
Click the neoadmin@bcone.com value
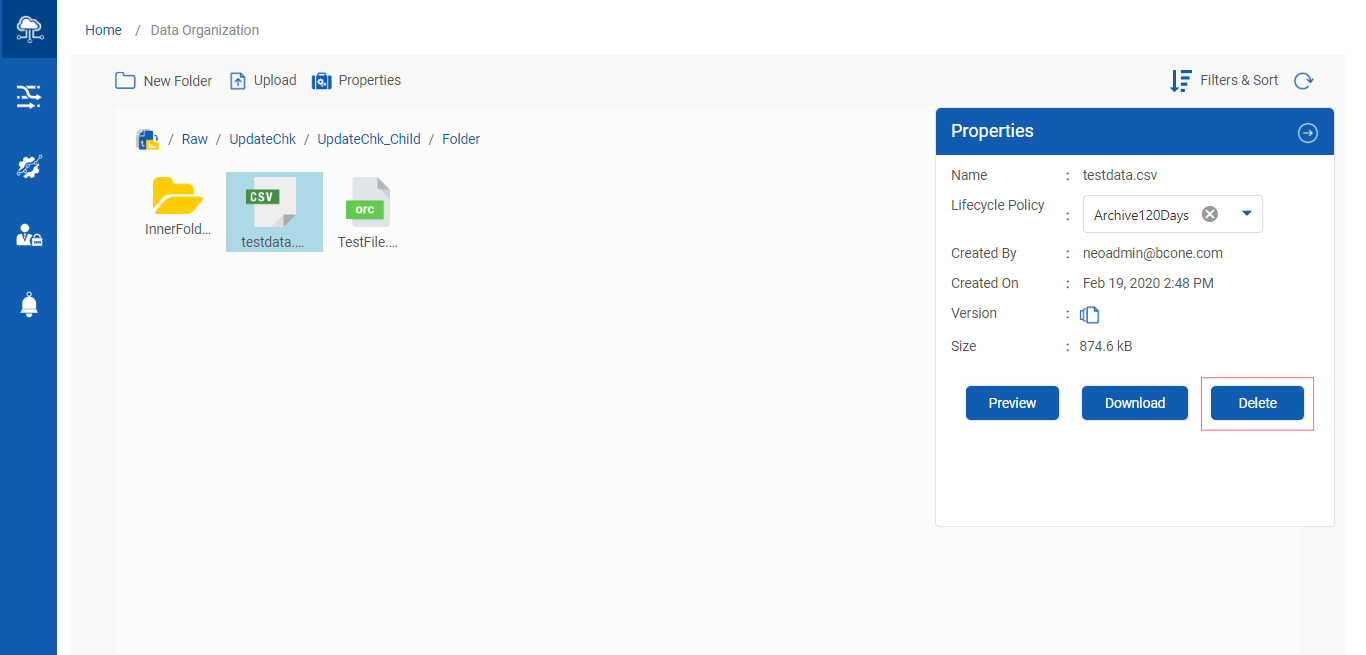(1152, 253)
